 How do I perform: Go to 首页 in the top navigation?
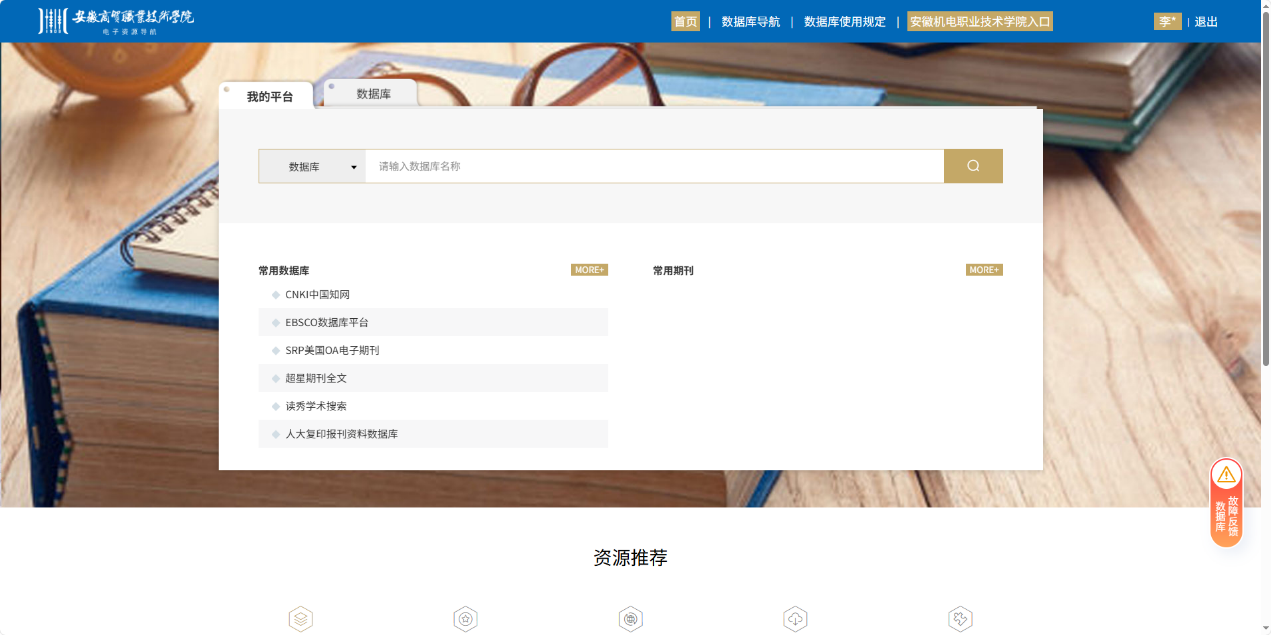coord(685,22)
